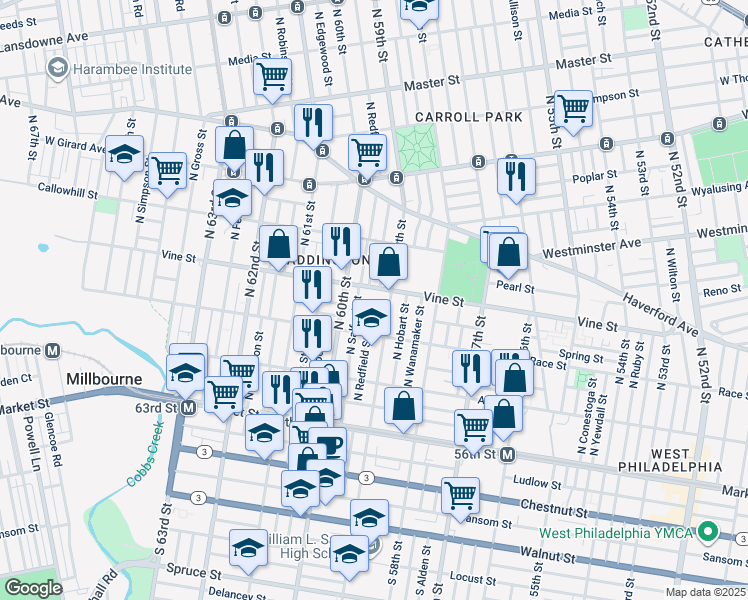Select 56th St metro station icon
The width and height of the screenshot is (748, 600).
coord(508,455)
